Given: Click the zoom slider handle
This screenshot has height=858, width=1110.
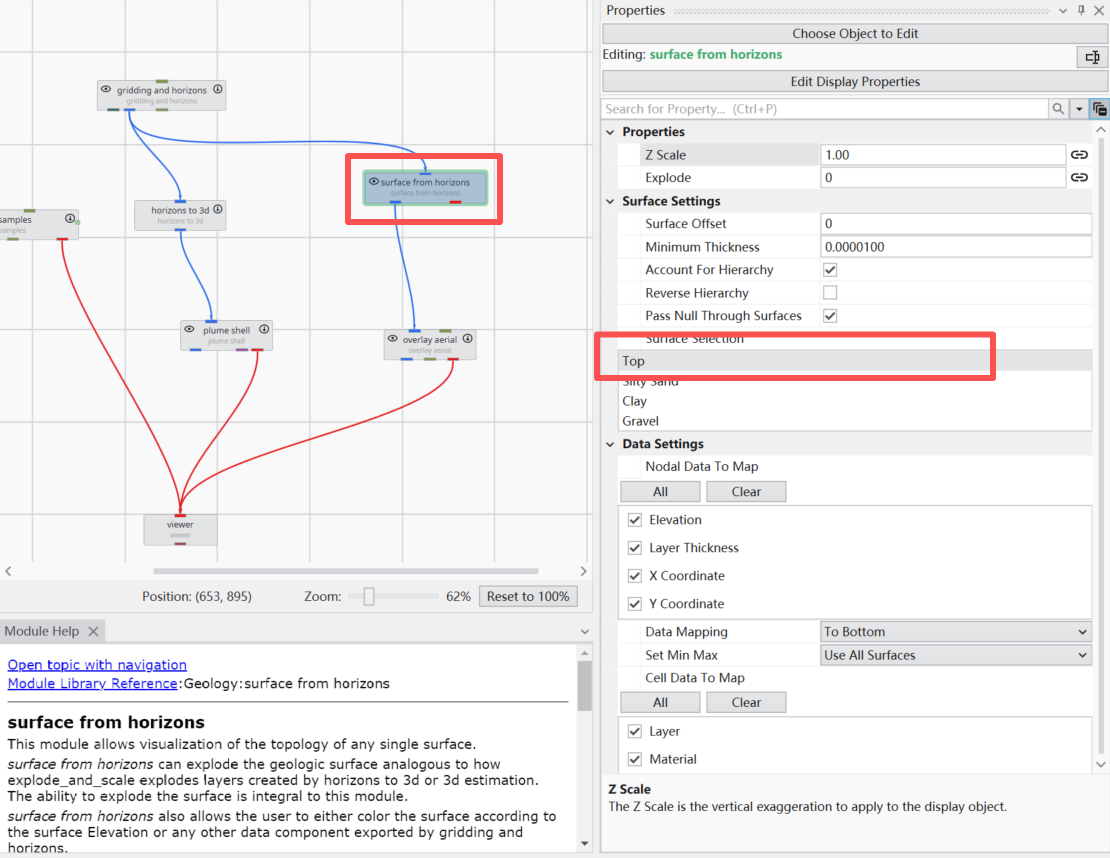Looking at the screenshot, I should click(369, 597).
